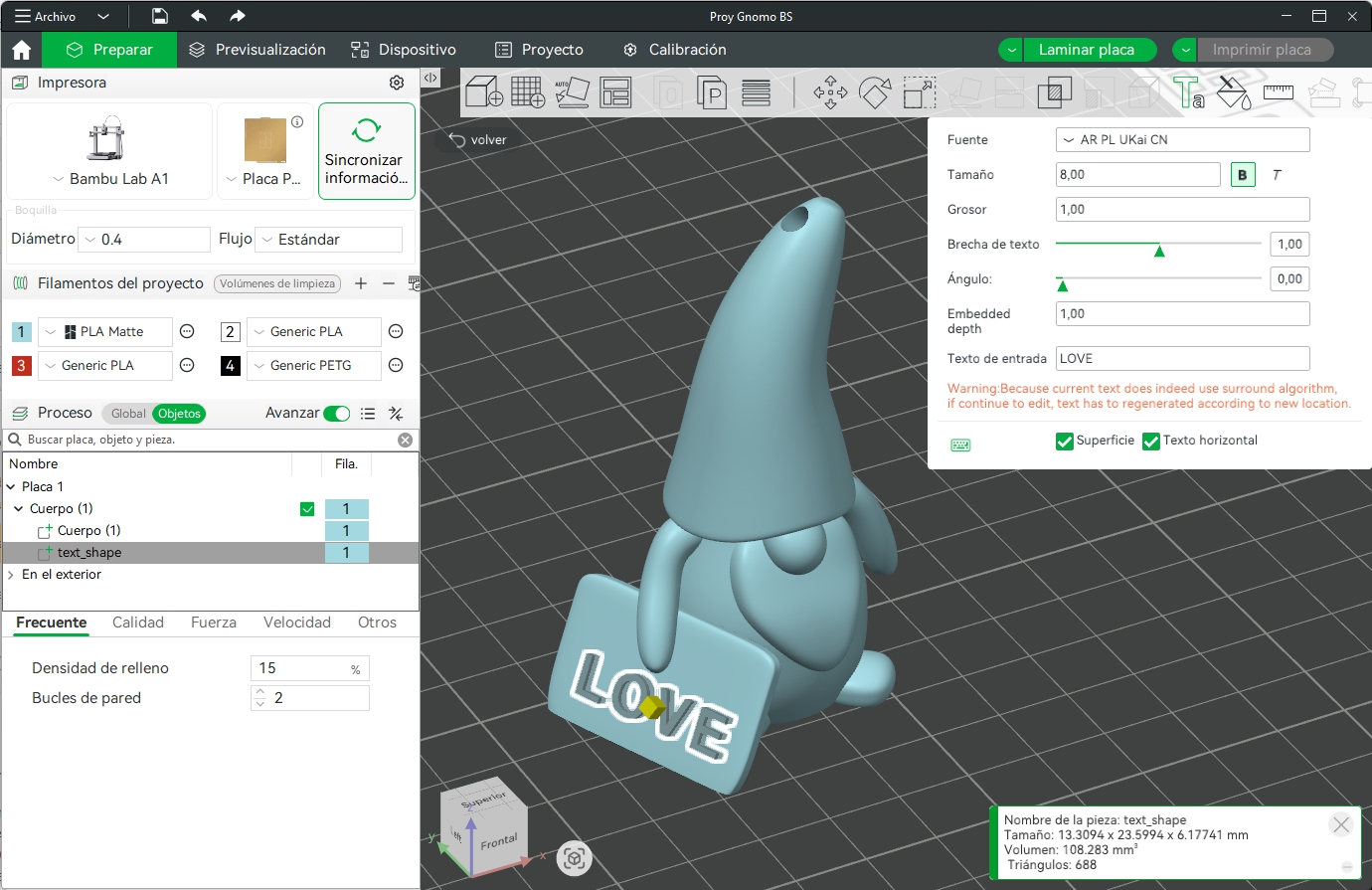Viewport: 1372px width, 890px height.
Task: Switch to the Previsualización tab
Action: tap(257, 50)
